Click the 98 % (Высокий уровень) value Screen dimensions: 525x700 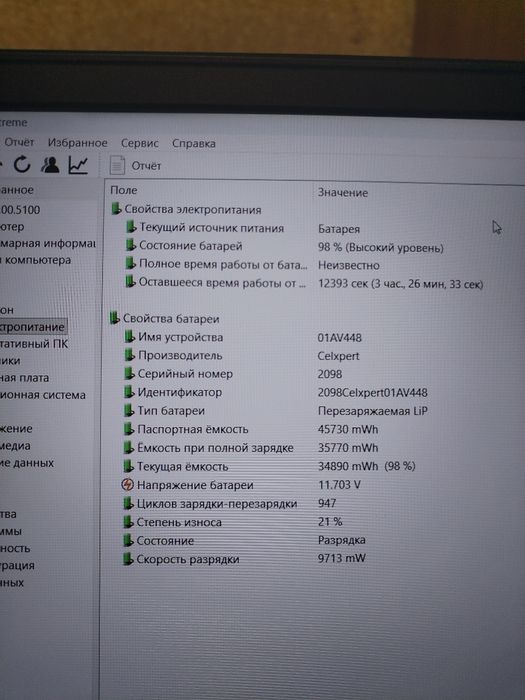[x=381, y=248]
